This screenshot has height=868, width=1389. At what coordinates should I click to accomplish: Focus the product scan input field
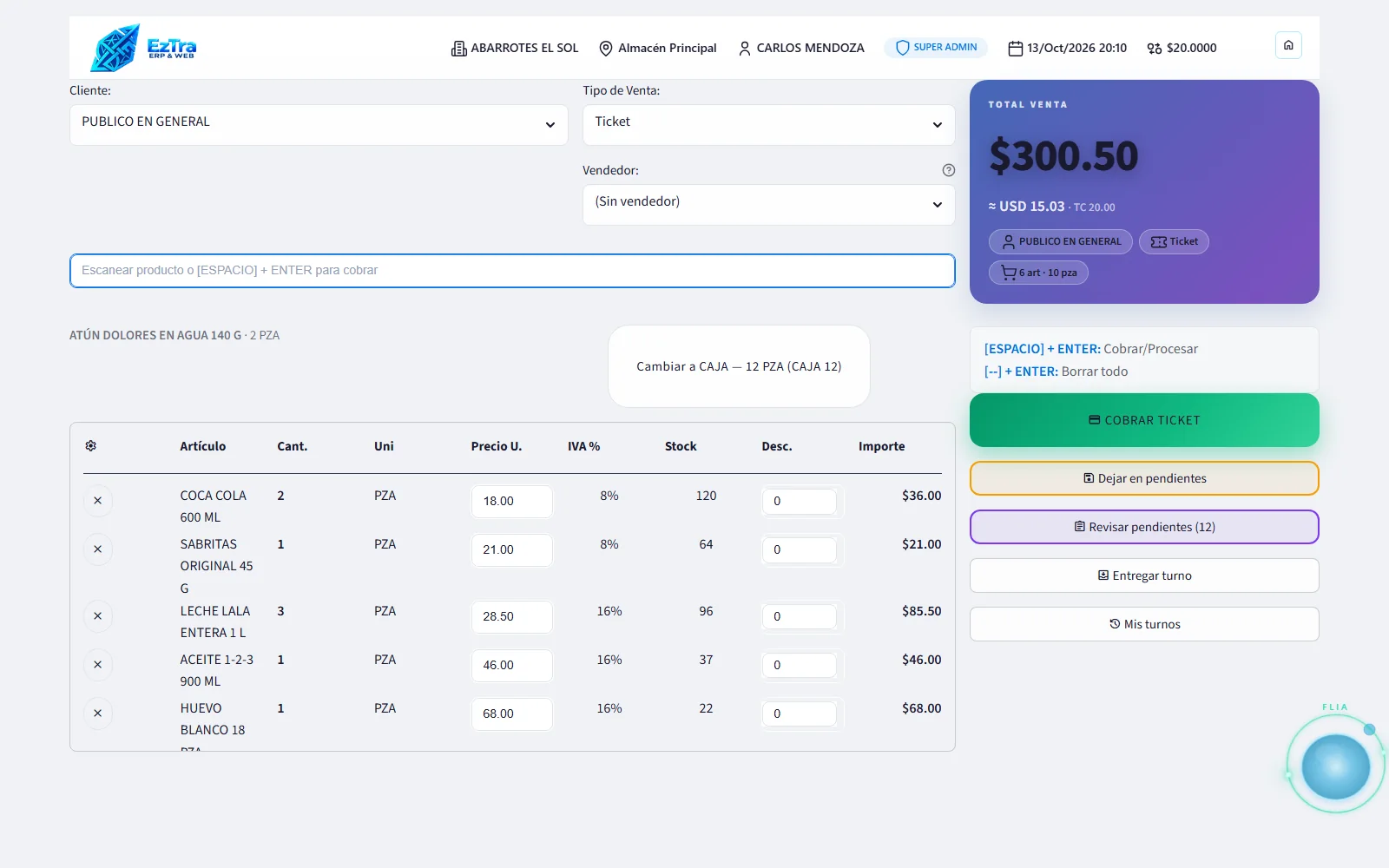[512, 271]
